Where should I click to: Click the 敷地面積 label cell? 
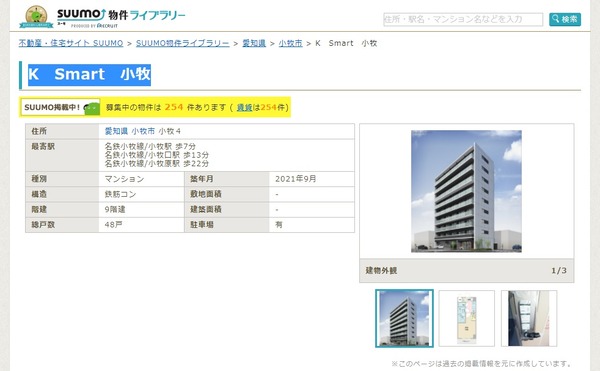click(x=227, y=194)
